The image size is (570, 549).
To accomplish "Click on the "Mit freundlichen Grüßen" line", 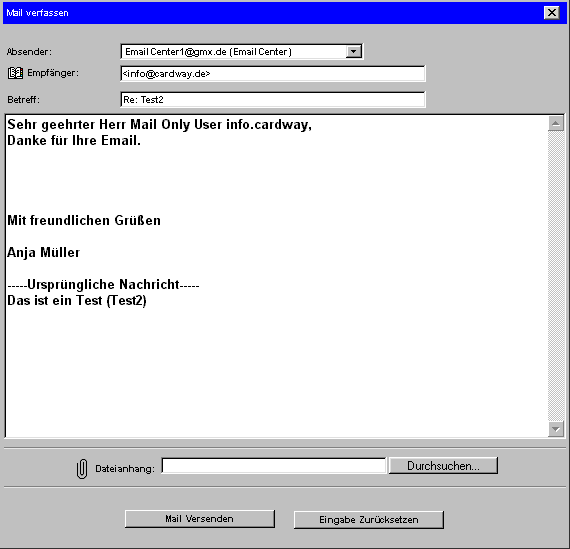I will (x=84, y=220).
